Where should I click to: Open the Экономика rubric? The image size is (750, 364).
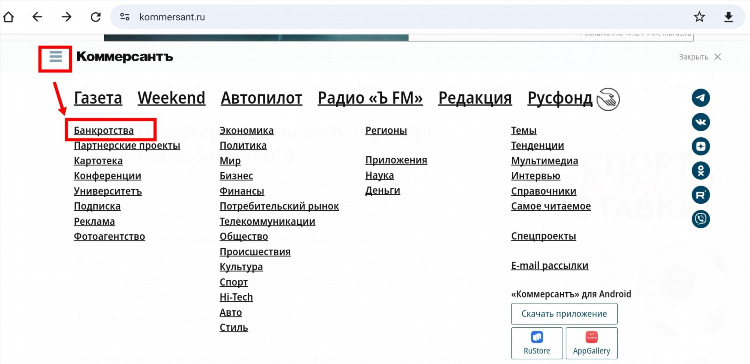(247, 131)
